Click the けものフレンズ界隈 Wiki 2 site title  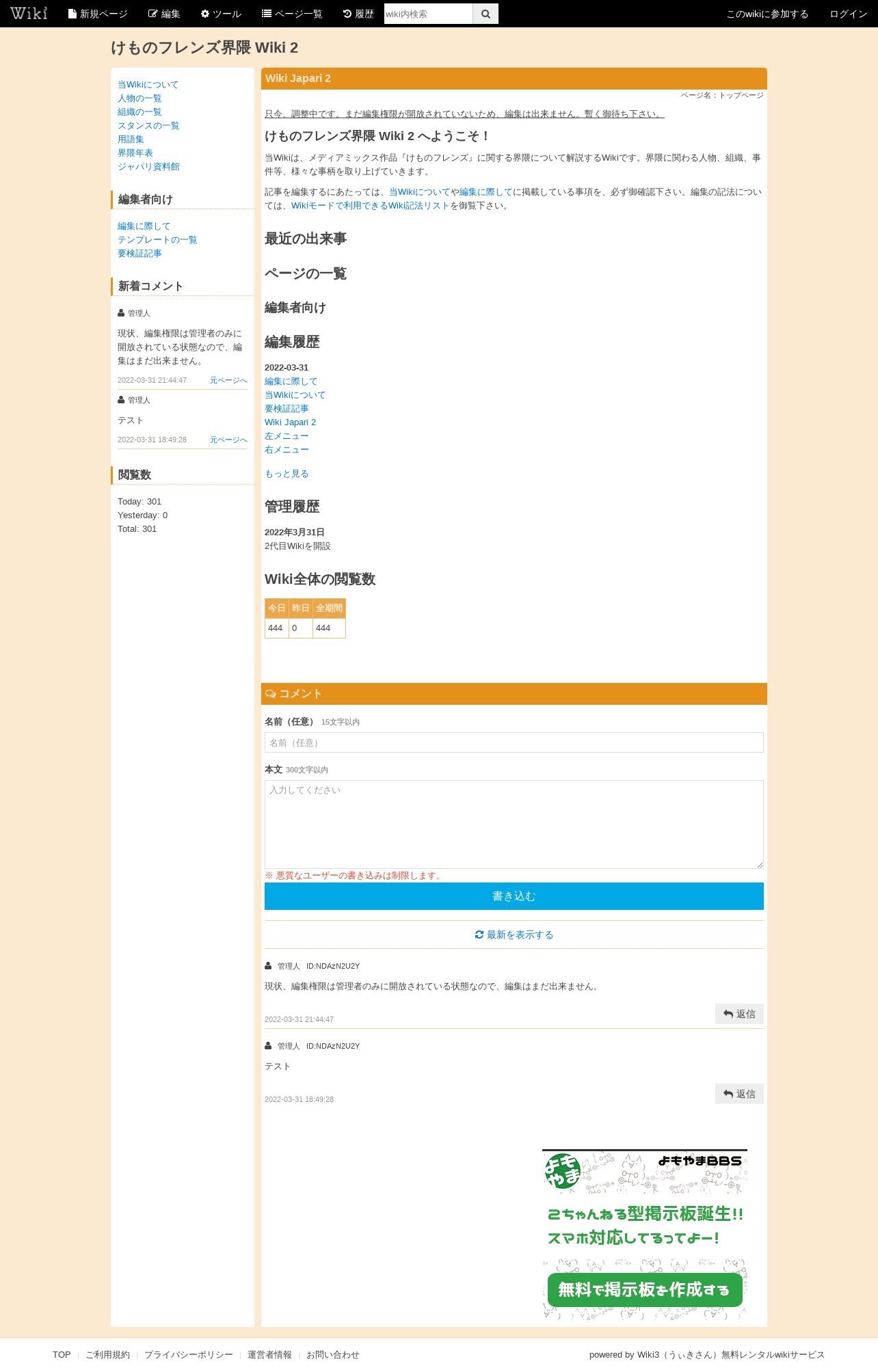tap(204, 47)
